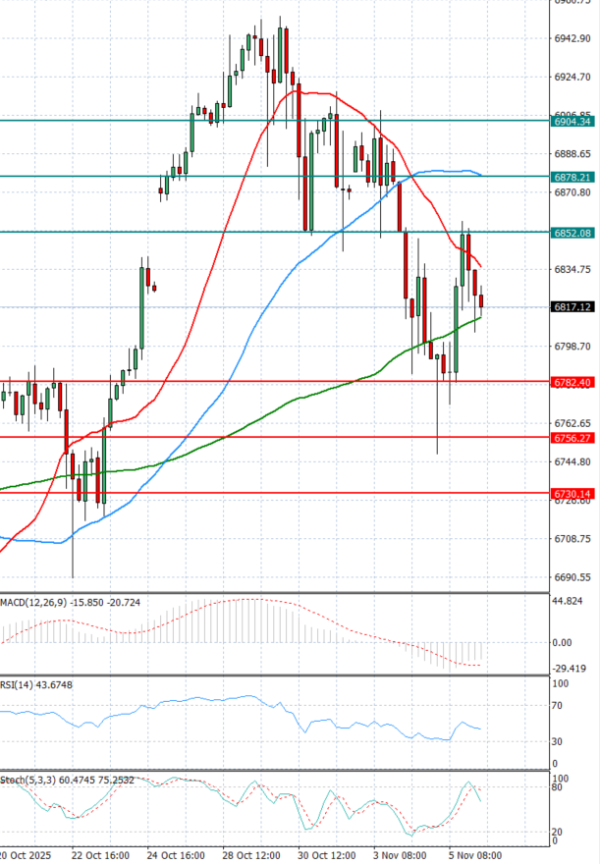Viewport: 600px width, 864px height.
Task: Click the 6782.40 support level label
Action: [571, 382]
